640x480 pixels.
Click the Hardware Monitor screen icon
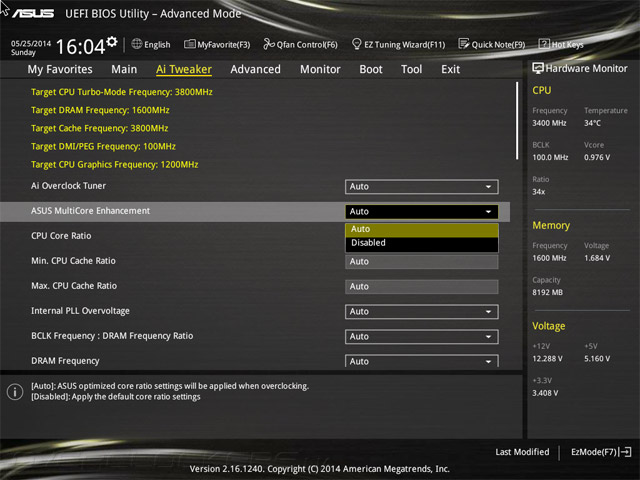click(x=538, y=68)
